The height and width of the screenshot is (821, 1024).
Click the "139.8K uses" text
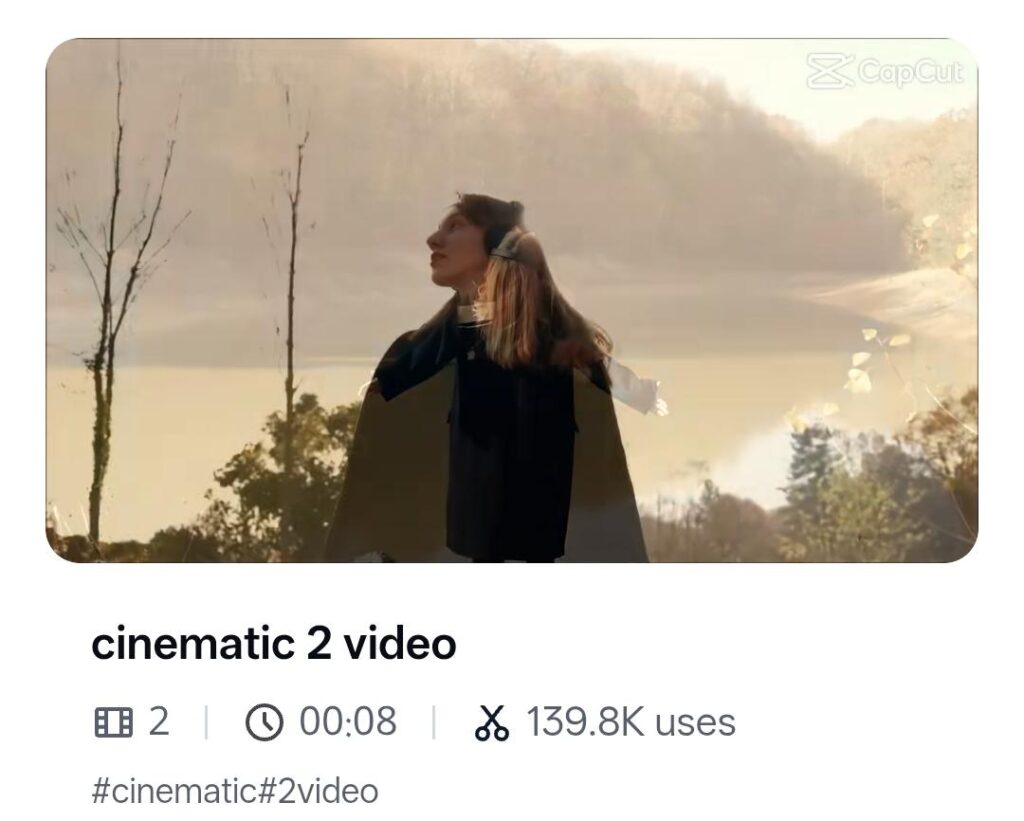click(x=631, y=722)
